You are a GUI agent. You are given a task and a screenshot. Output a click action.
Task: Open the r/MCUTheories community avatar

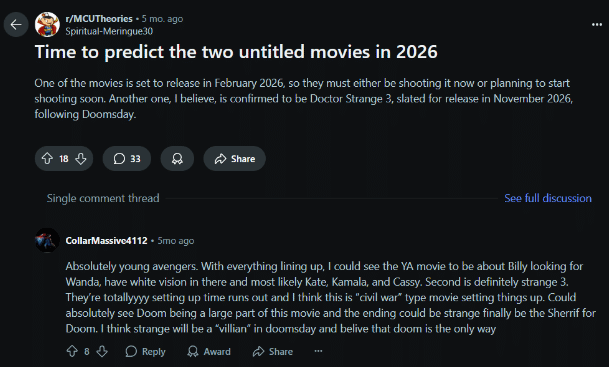click(x=47, y=24)
